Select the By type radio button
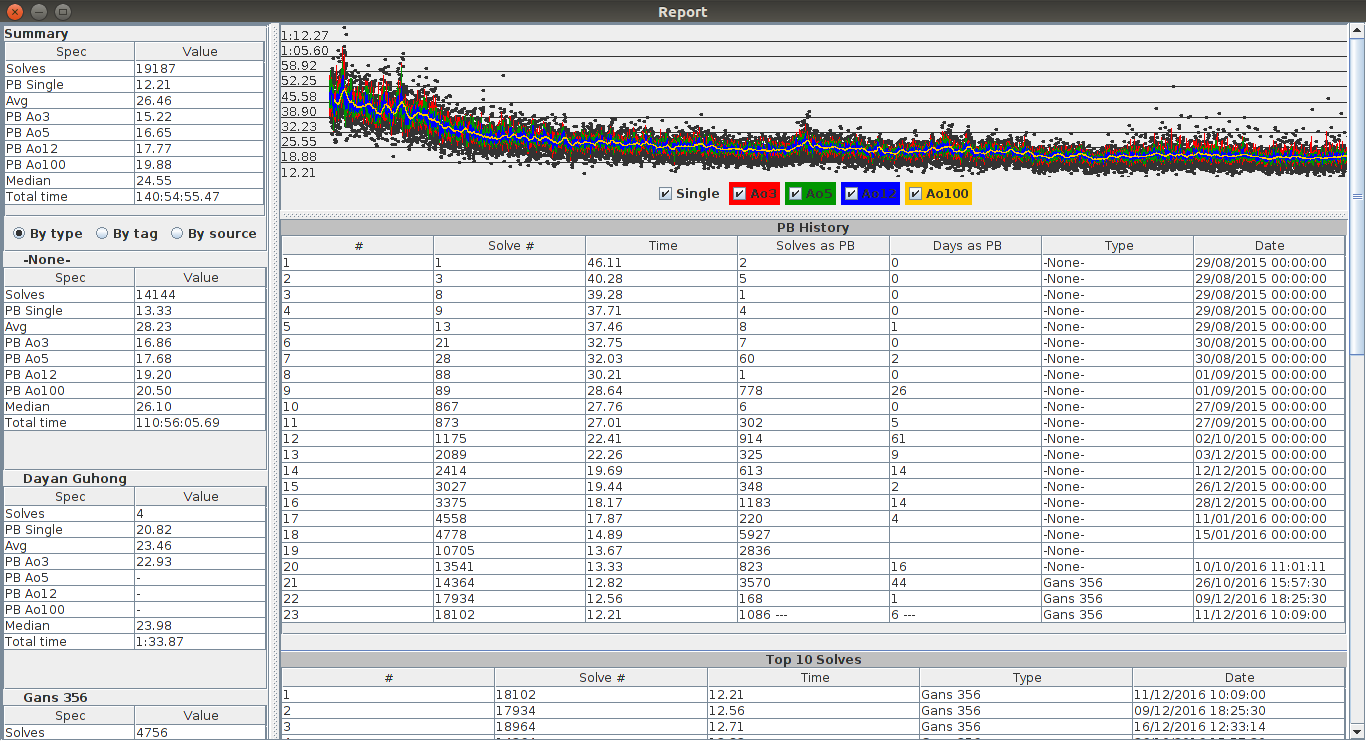This screenshot has width=1366, height=741. point(48,234)
